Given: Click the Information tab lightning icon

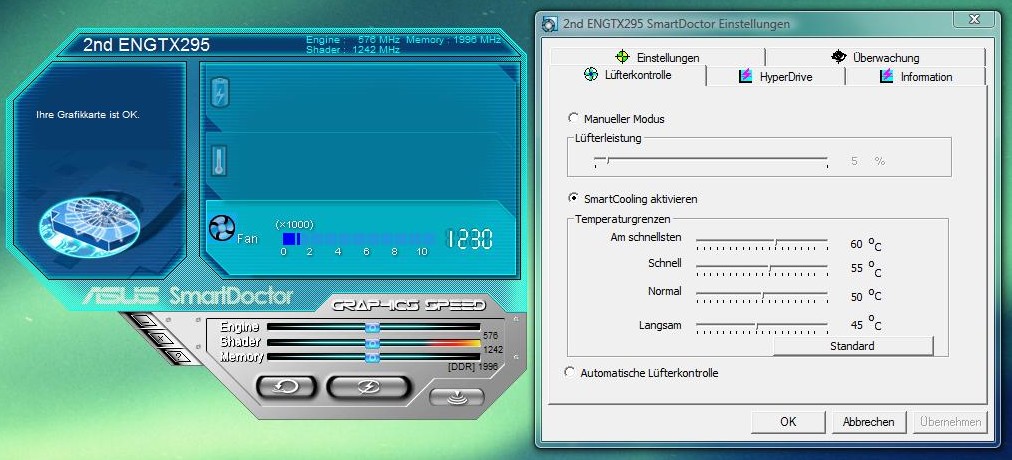Looking at the screenshot, I should (x=887, y=76).
